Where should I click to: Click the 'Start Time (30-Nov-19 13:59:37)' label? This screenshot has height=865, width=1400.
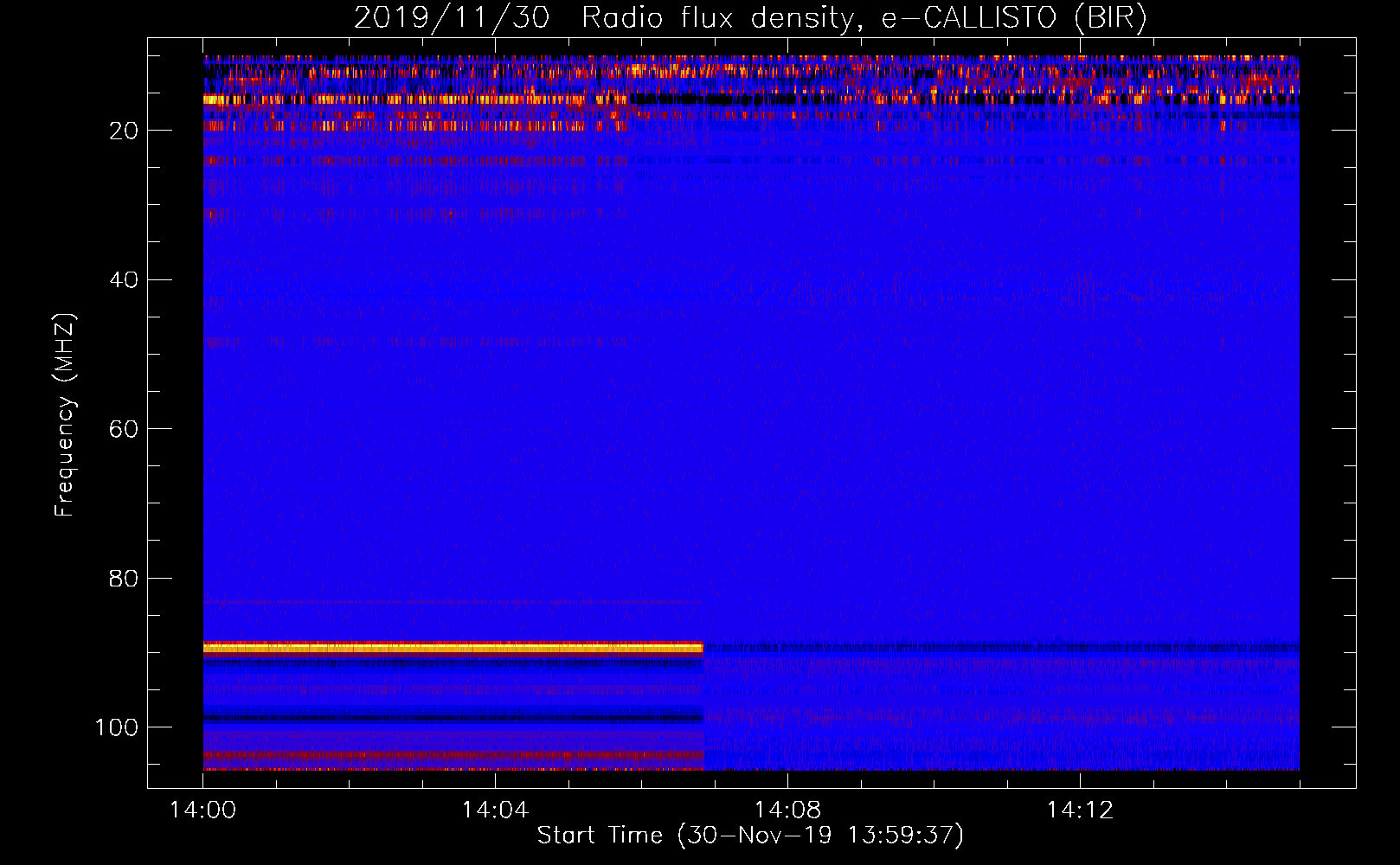click(750, 836)
